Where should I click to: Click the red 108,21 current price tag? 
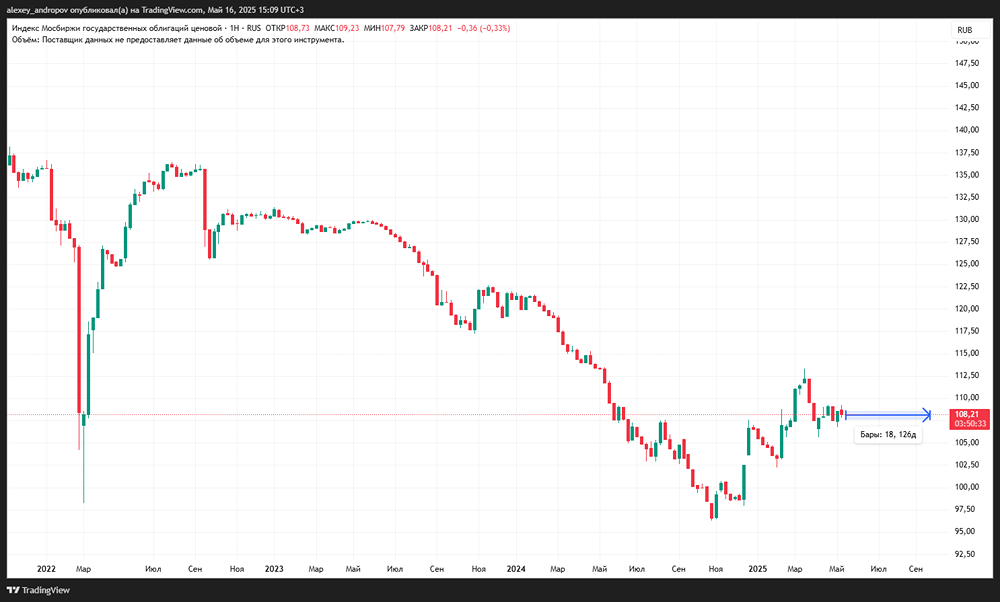click(x=967, y=415)
